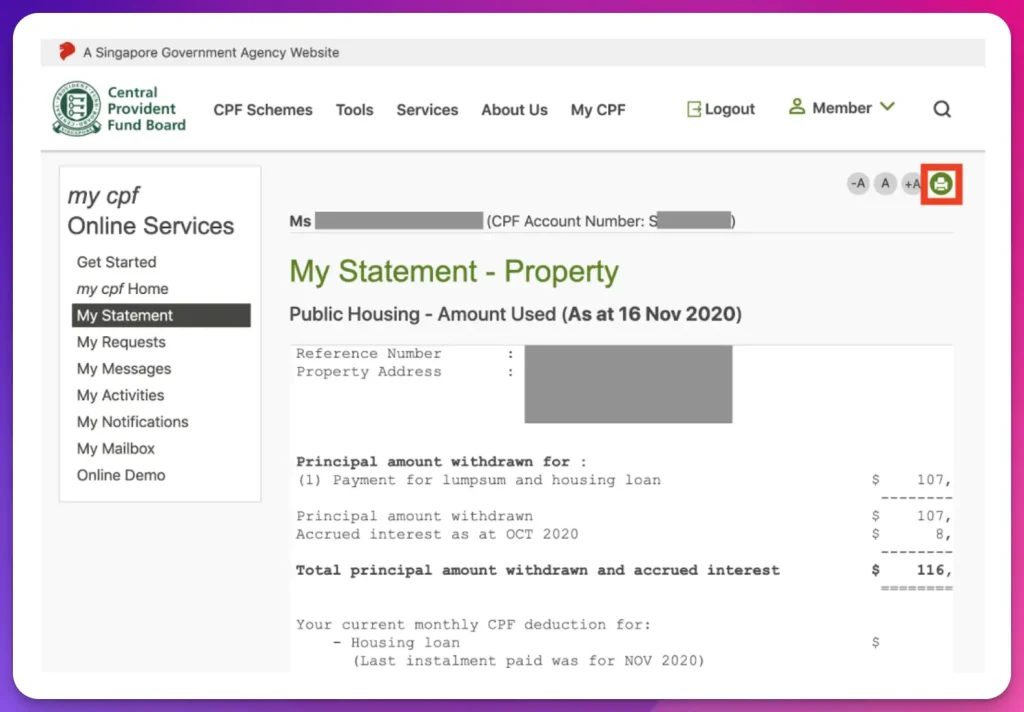The image size is (1024, 712).
Task: Click the green print statement icon
Action: (940, 184)
